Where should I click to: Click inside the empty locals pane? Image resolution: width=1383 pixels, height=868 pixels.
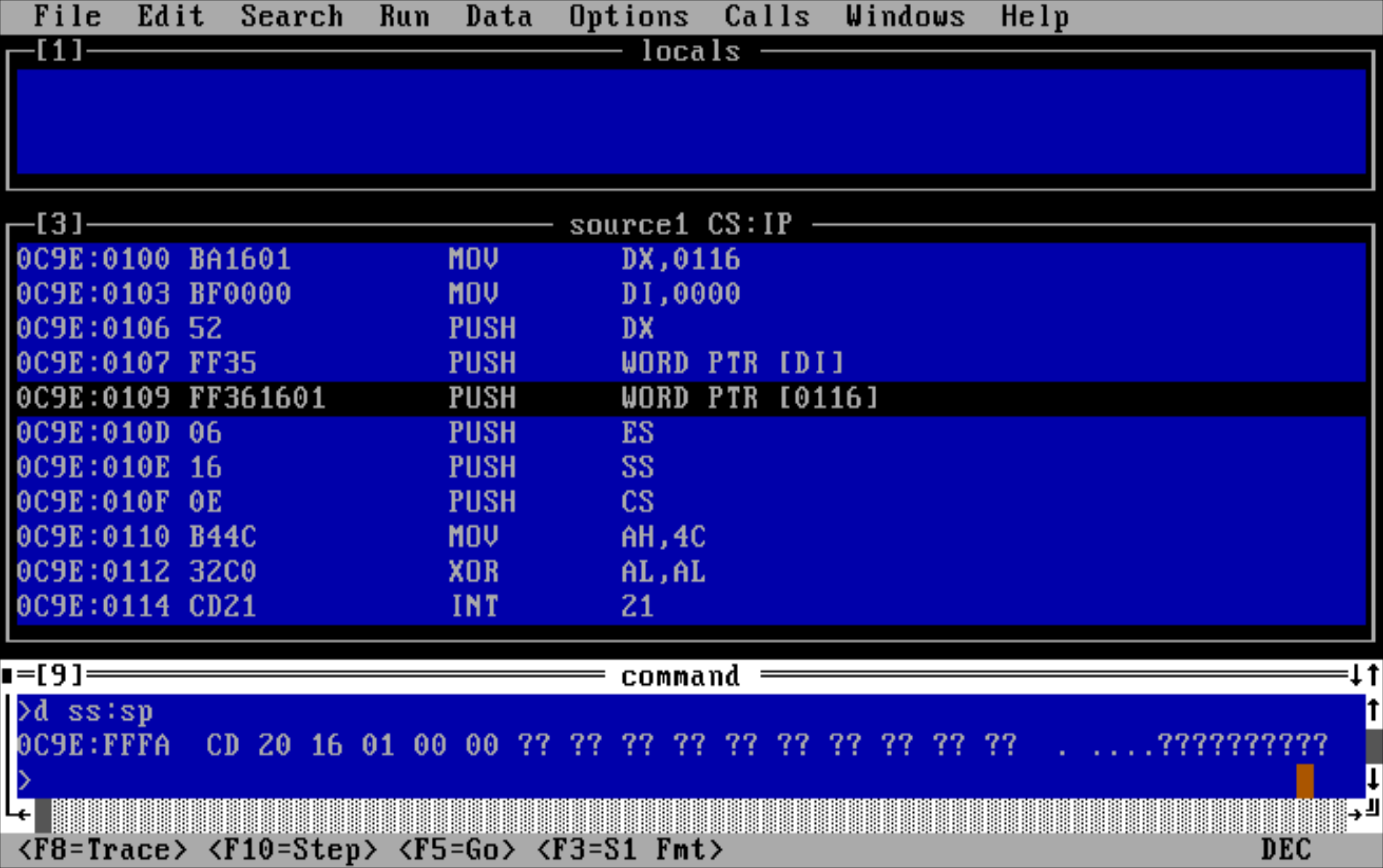[691, 122]
